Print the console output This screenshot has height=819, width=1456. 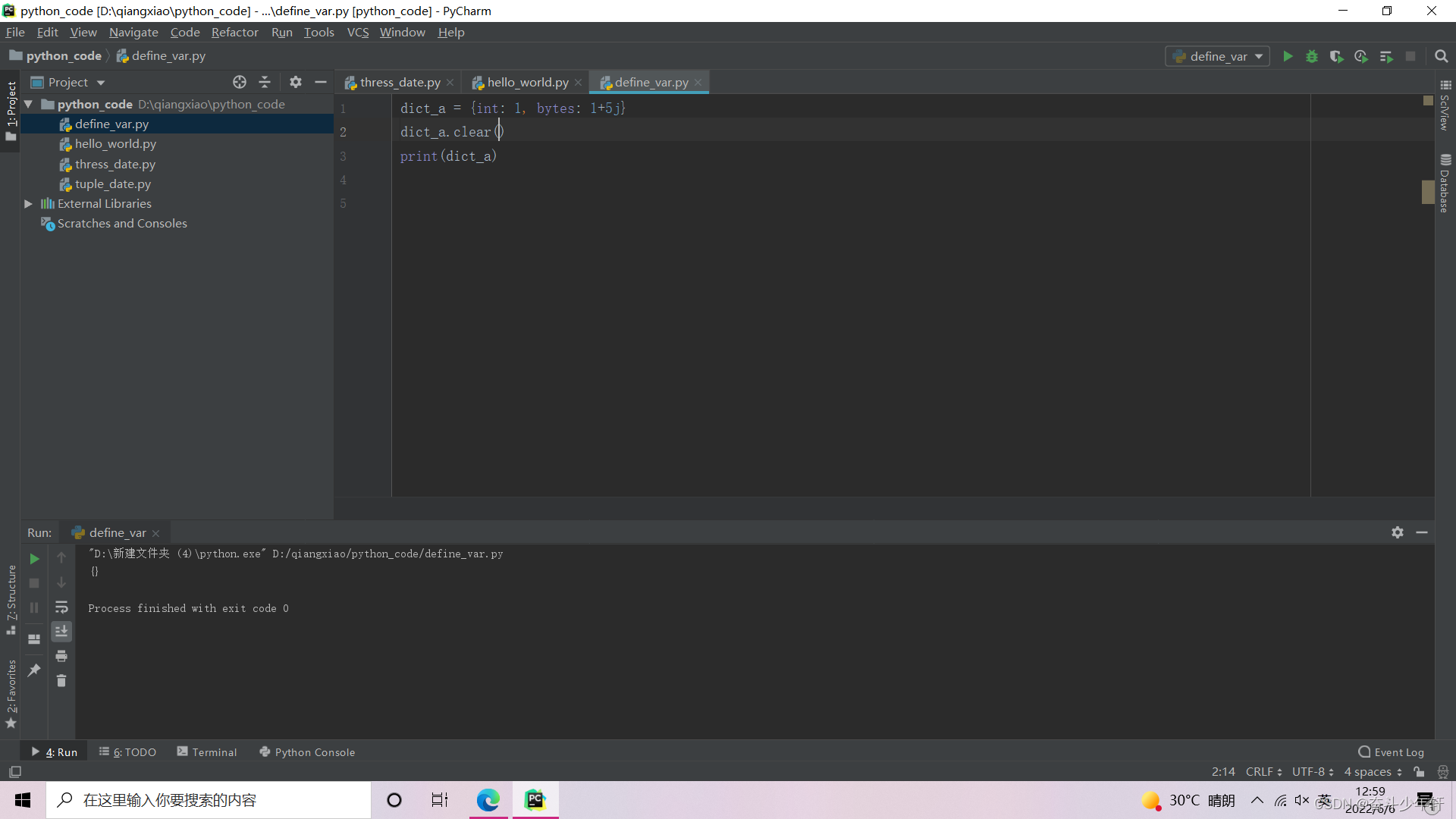coord(61,656)
